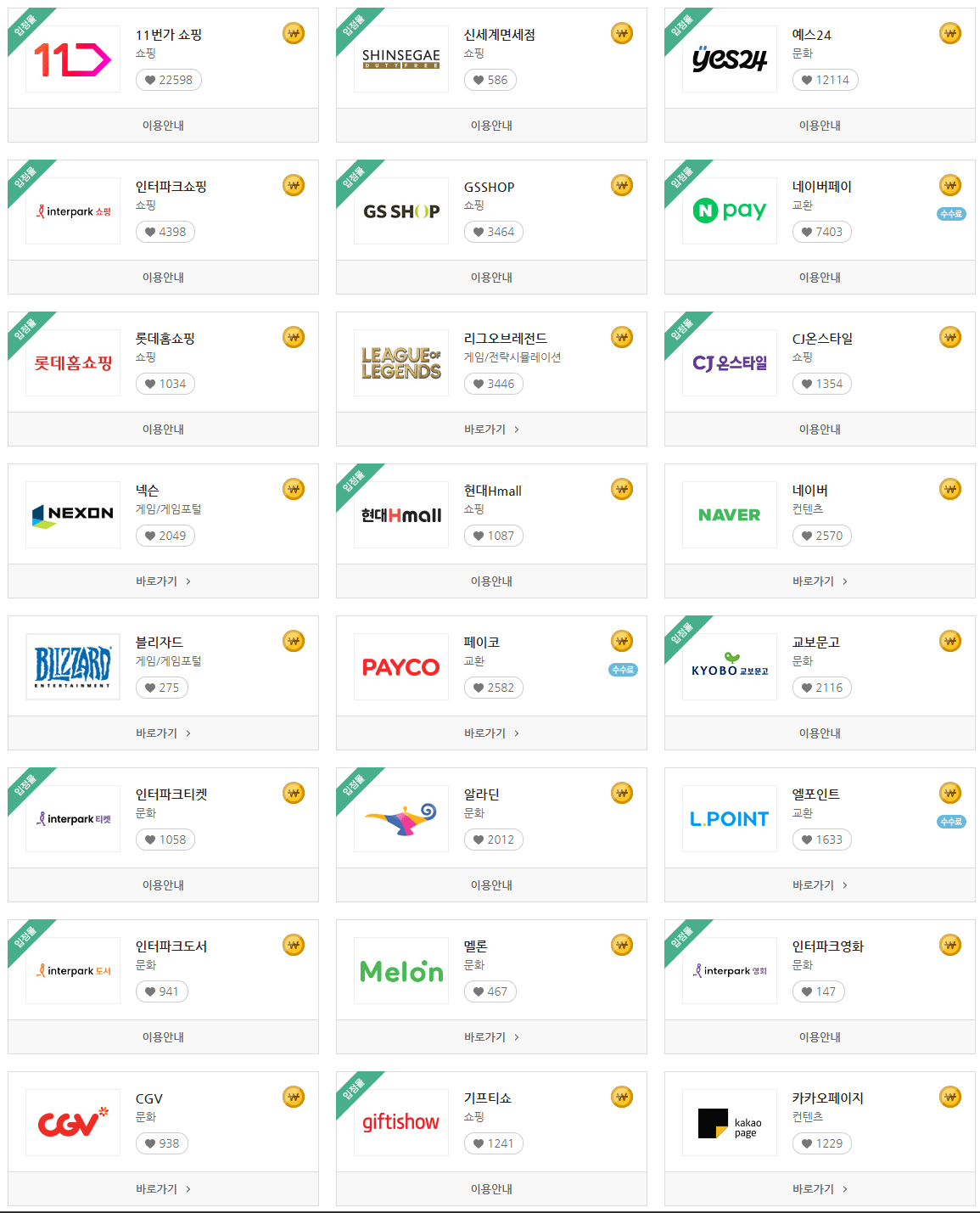Click the won coin icon on CGV card
The image size is (980, 1213).
pos(294,1098)
